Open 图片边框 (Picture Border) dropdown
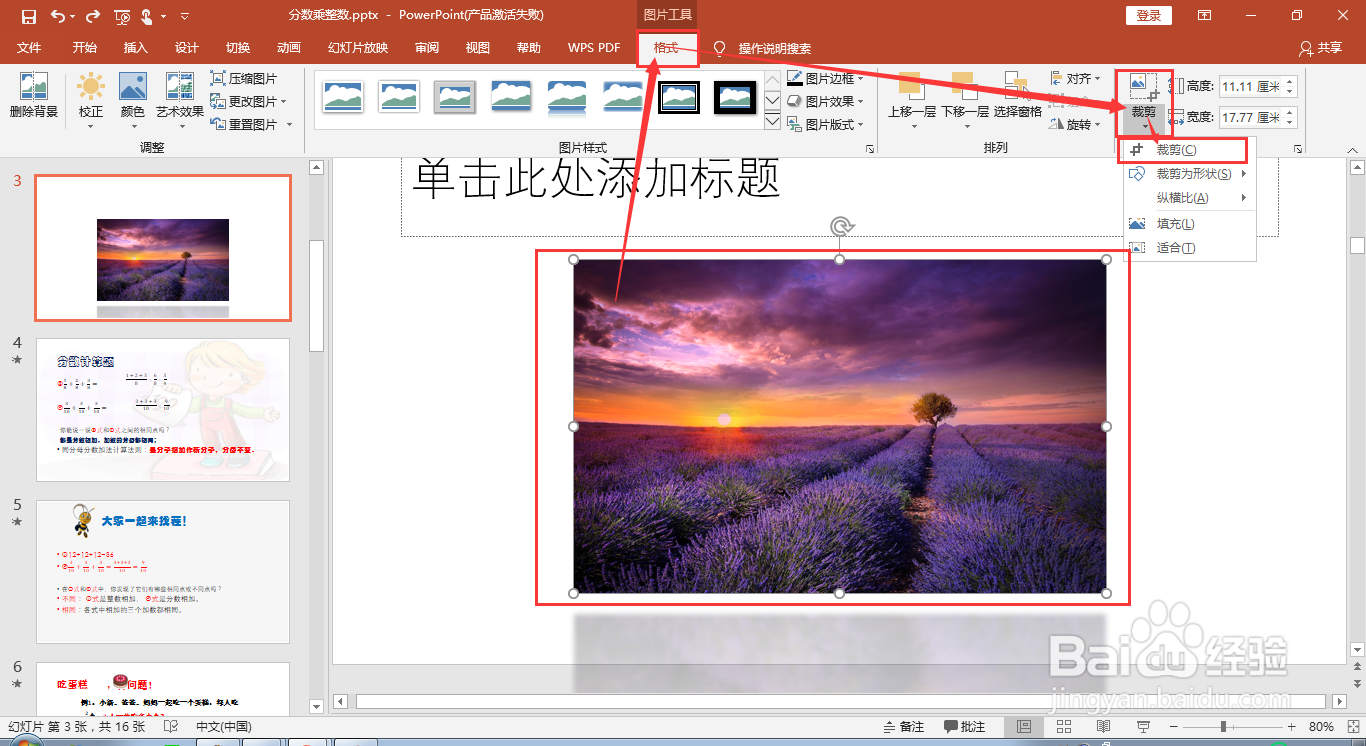1366x746 pixels. point(825,78)
